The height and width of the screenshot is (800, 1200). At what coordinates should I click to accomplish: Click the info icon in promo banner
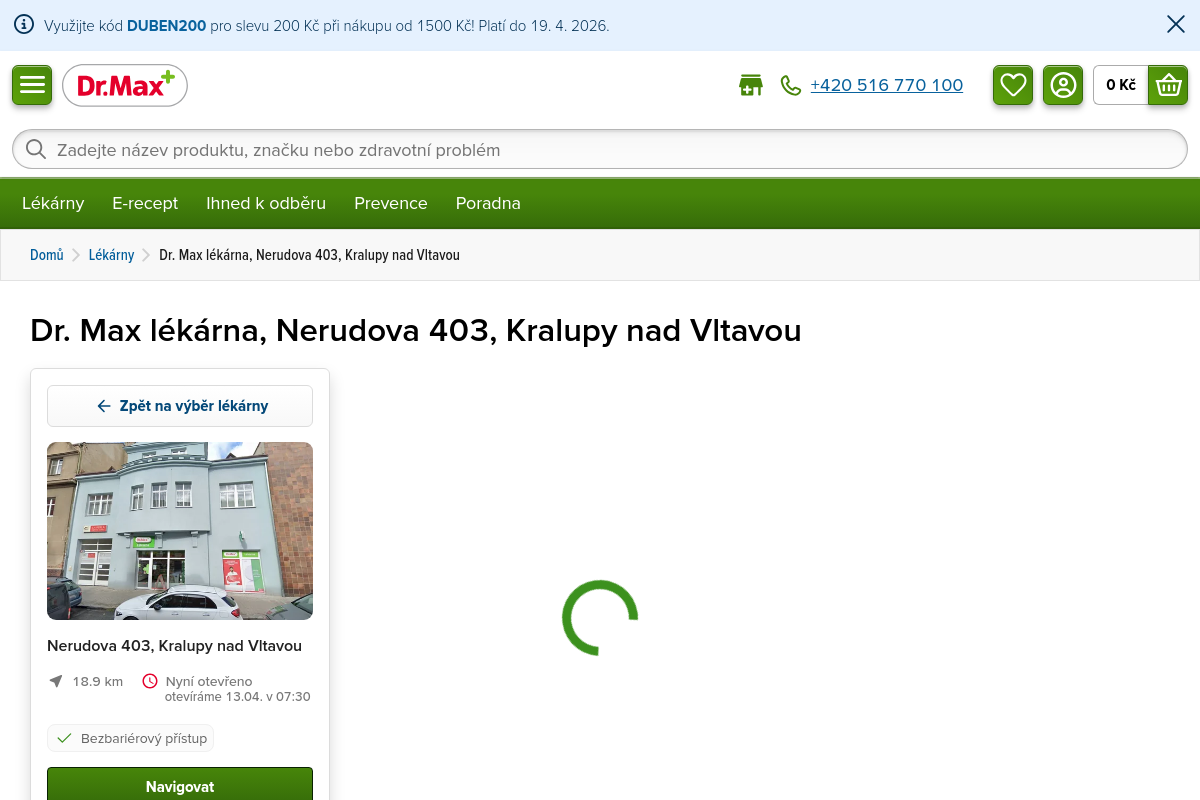[24, 25]
